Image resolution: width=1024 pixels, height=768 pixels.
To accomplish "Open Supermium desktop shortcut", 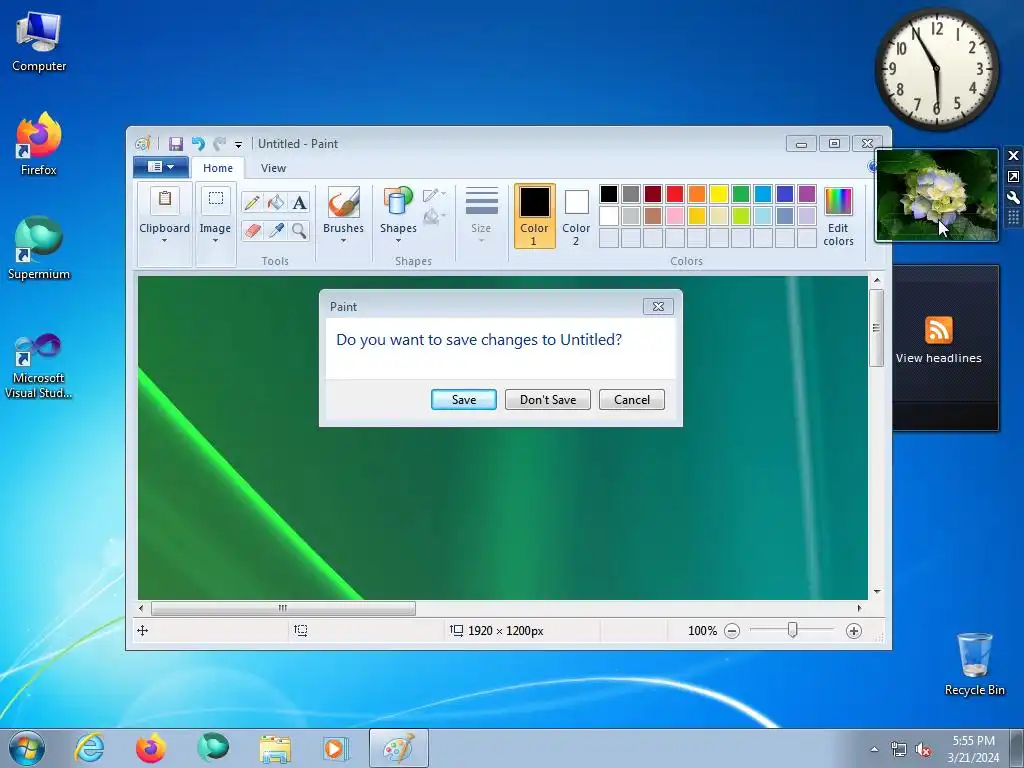I will point(39,248).
